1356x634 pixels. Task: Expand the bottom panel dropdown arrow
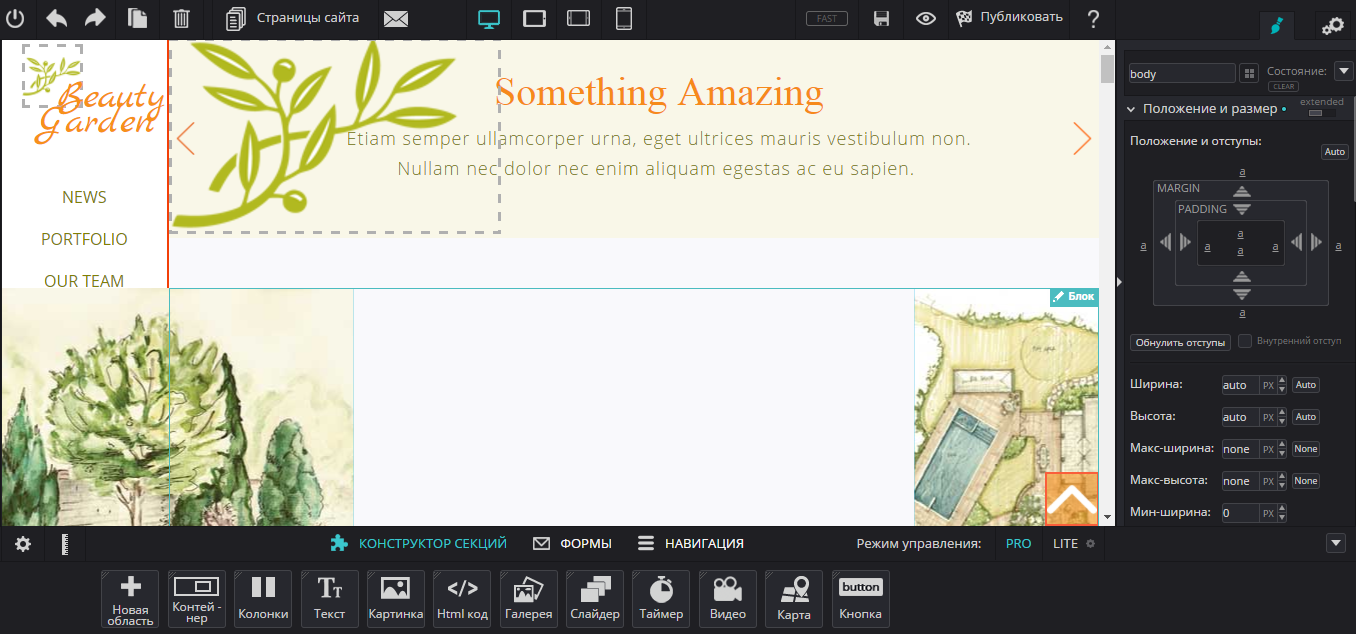click(x=1336, y=543)
